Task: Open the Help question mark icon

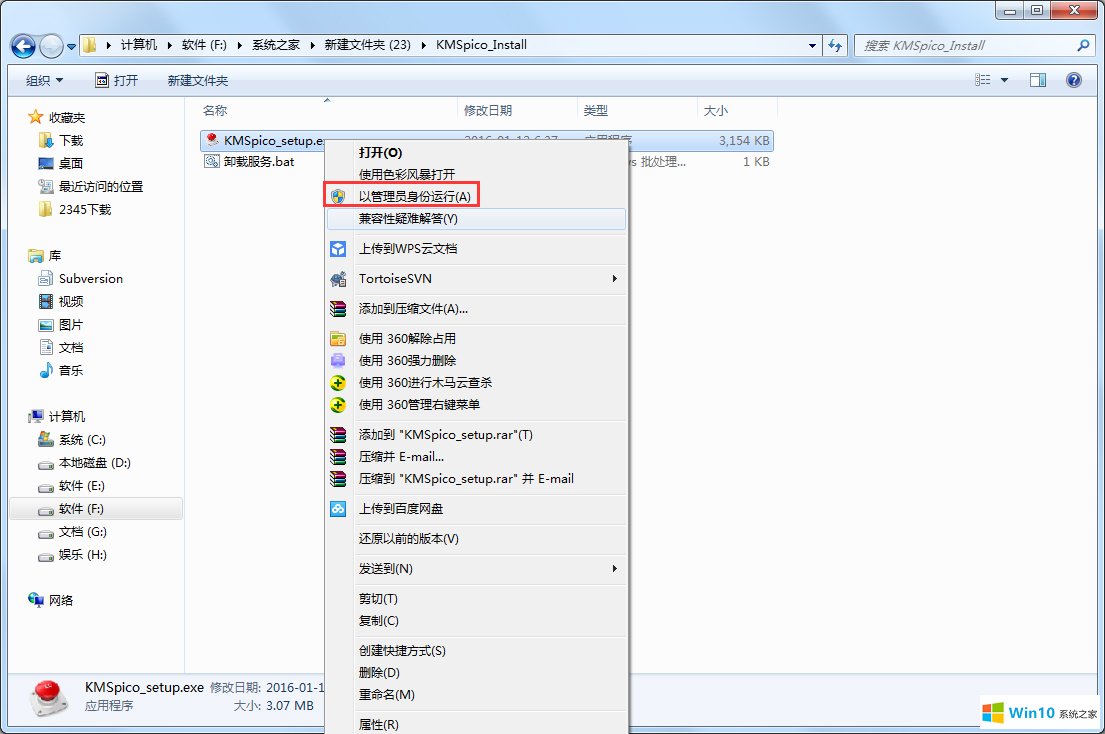Action: 1073,80
